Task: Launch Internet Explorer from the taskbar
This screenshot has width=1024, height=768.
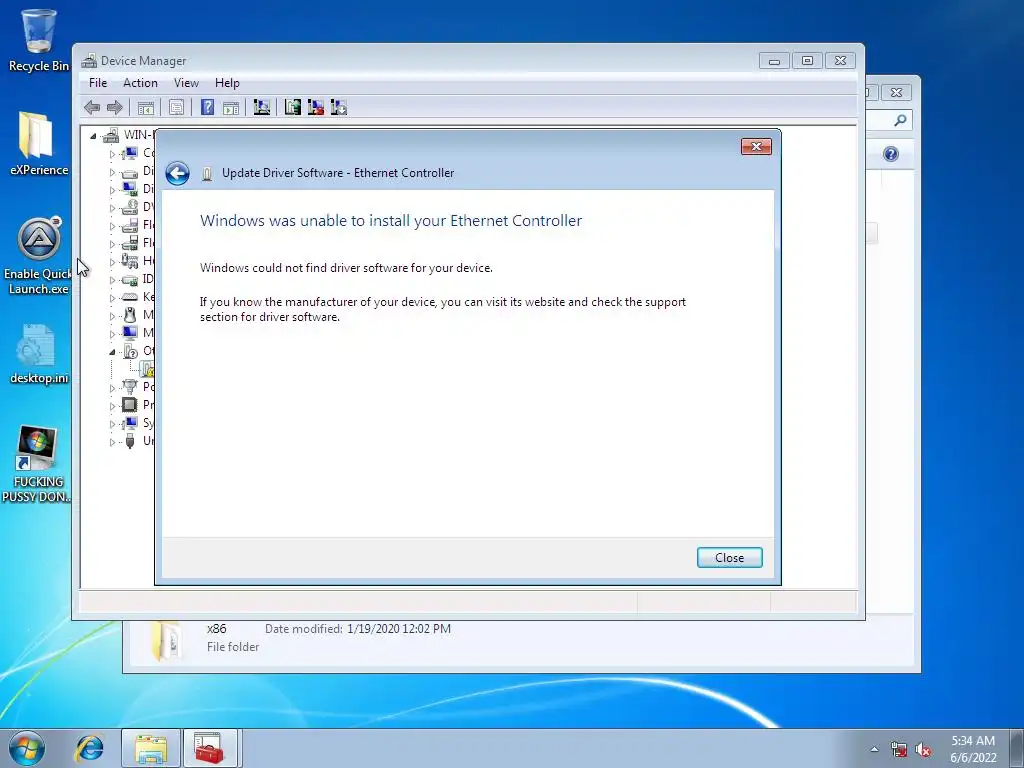Action: 89,748
